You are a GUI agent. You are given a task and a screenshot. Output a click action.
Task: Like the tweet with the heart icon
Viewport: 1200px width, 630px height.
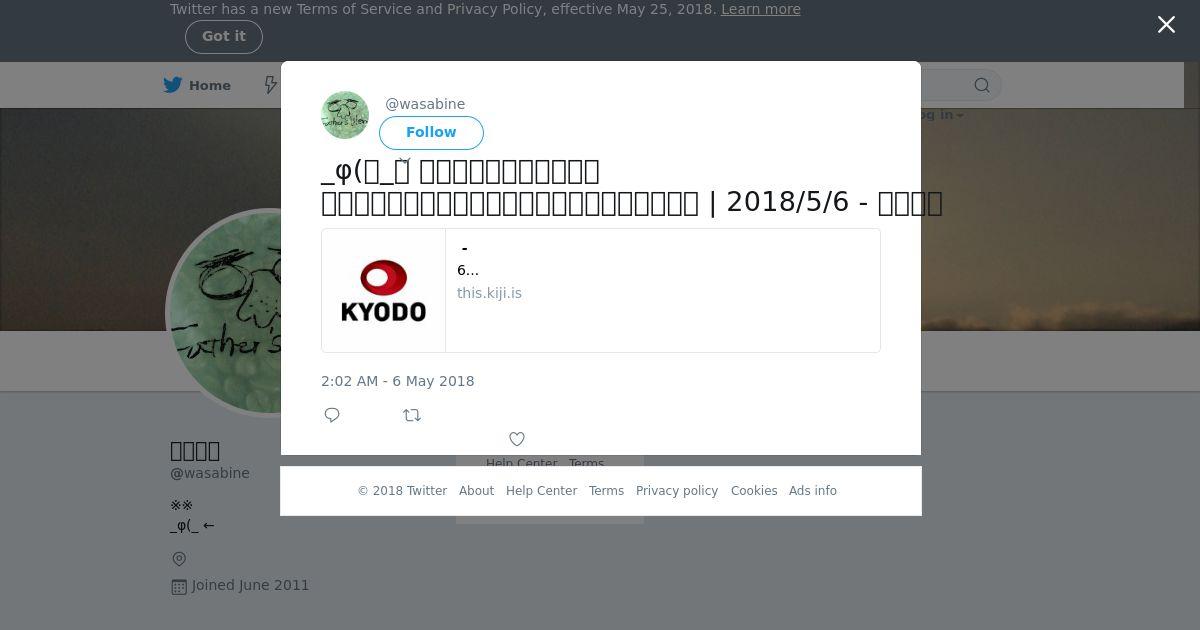pos(517,439)
